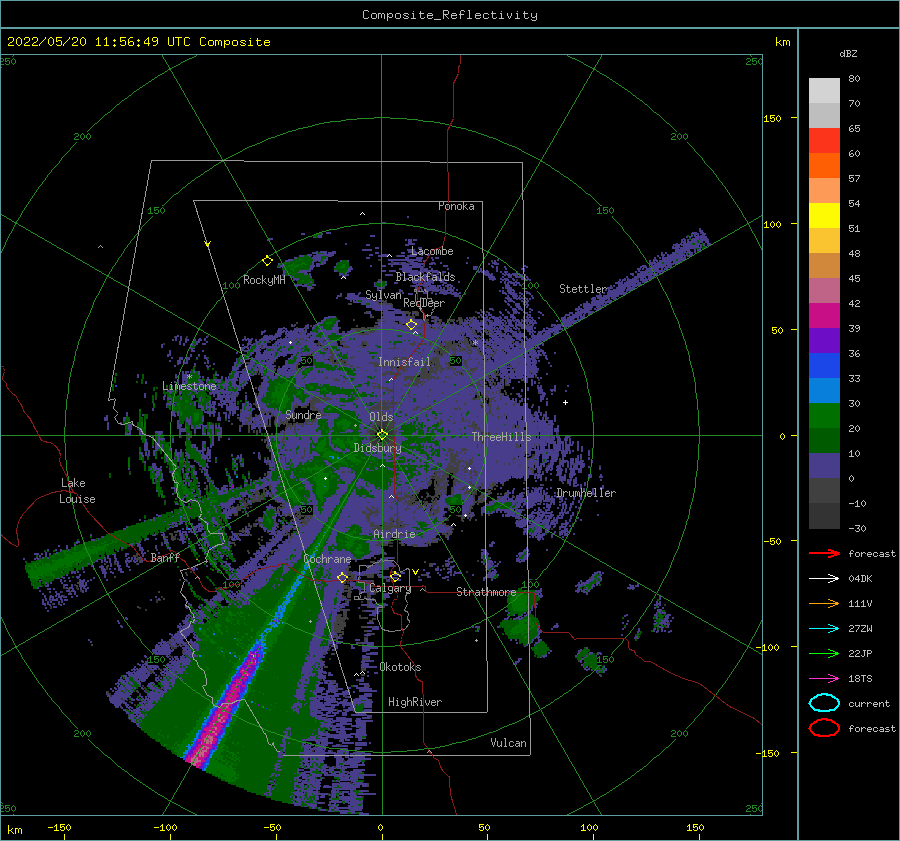The image size is (900, 841).
Task: Click the yellow 'km' unit label above the right axis
Action: [x=782, y=42]
